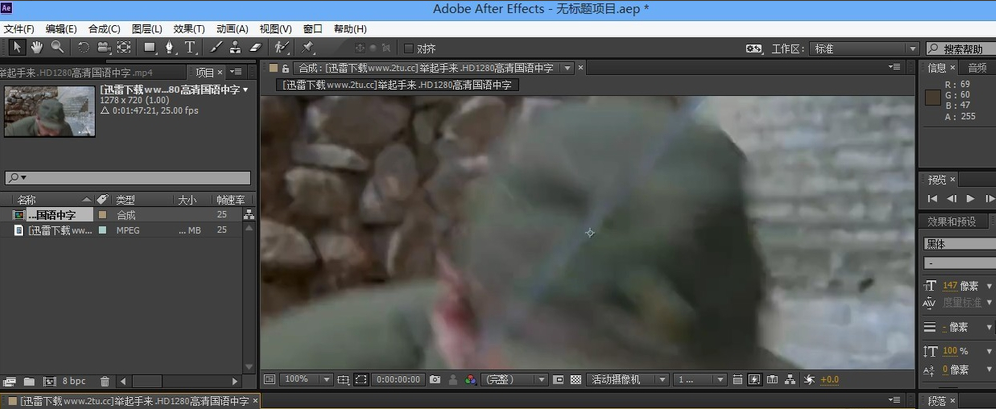
Task: Select the Hand tool
Action: pyautogui.click(x=37, y=47)
